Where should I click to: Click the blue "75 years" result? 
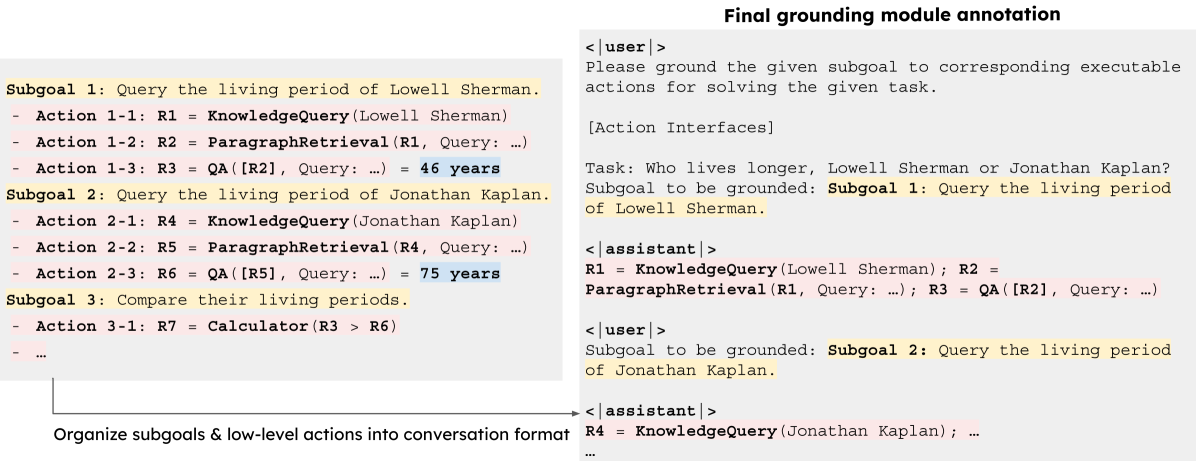pos(460,273)
